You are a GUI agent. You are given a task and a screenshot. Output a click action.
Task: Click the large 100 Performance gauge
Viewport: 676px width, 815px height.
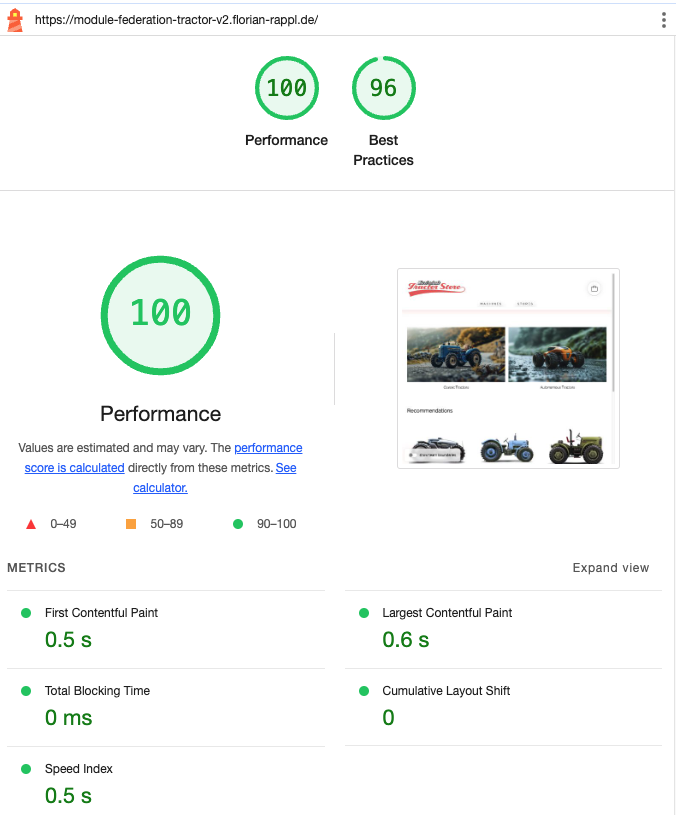(161, 315)
